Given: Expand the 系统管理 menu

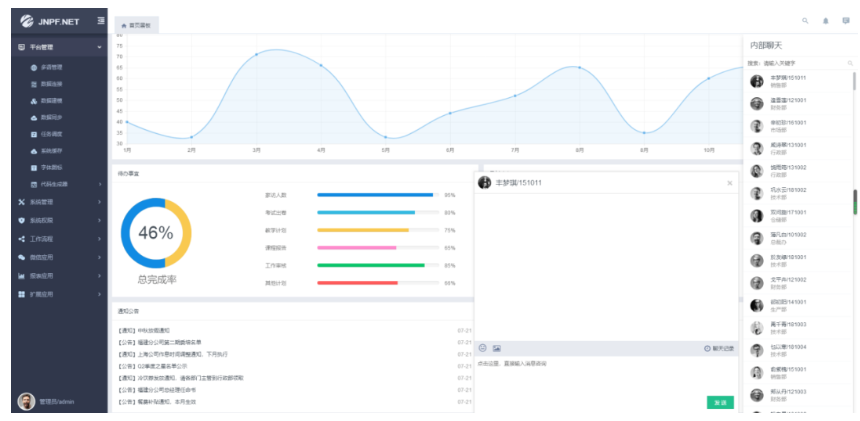Looking at the screenshot, I should [x=60, y=201].
